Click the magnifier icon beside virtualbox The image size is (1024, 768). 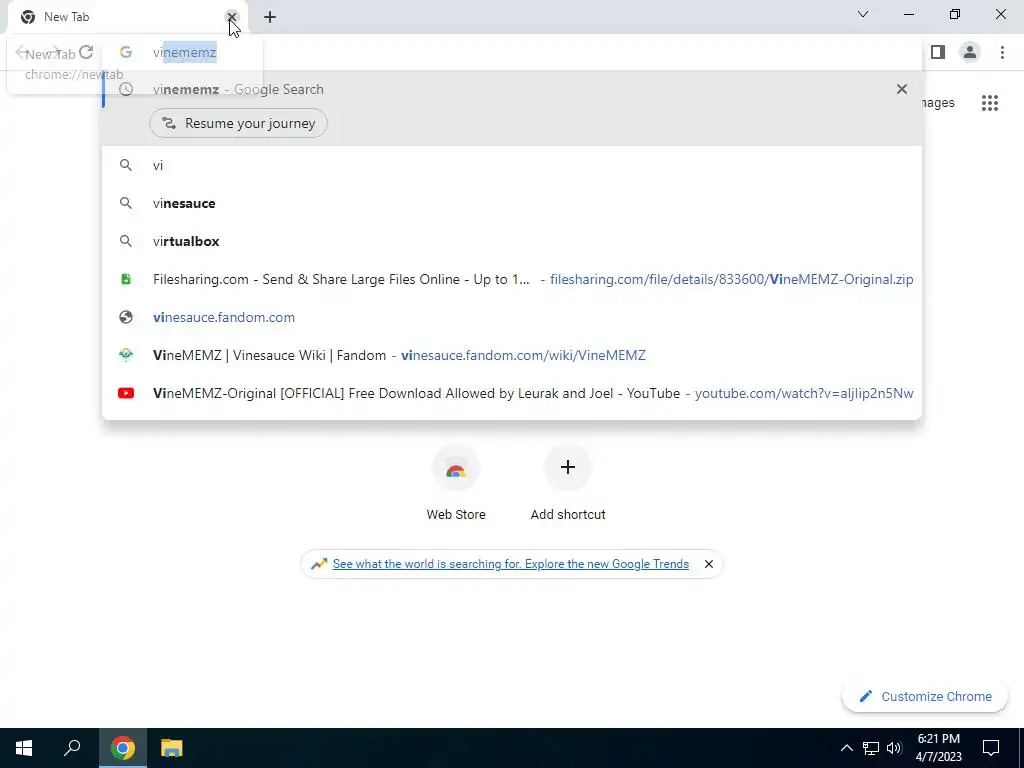click(125, 241)
